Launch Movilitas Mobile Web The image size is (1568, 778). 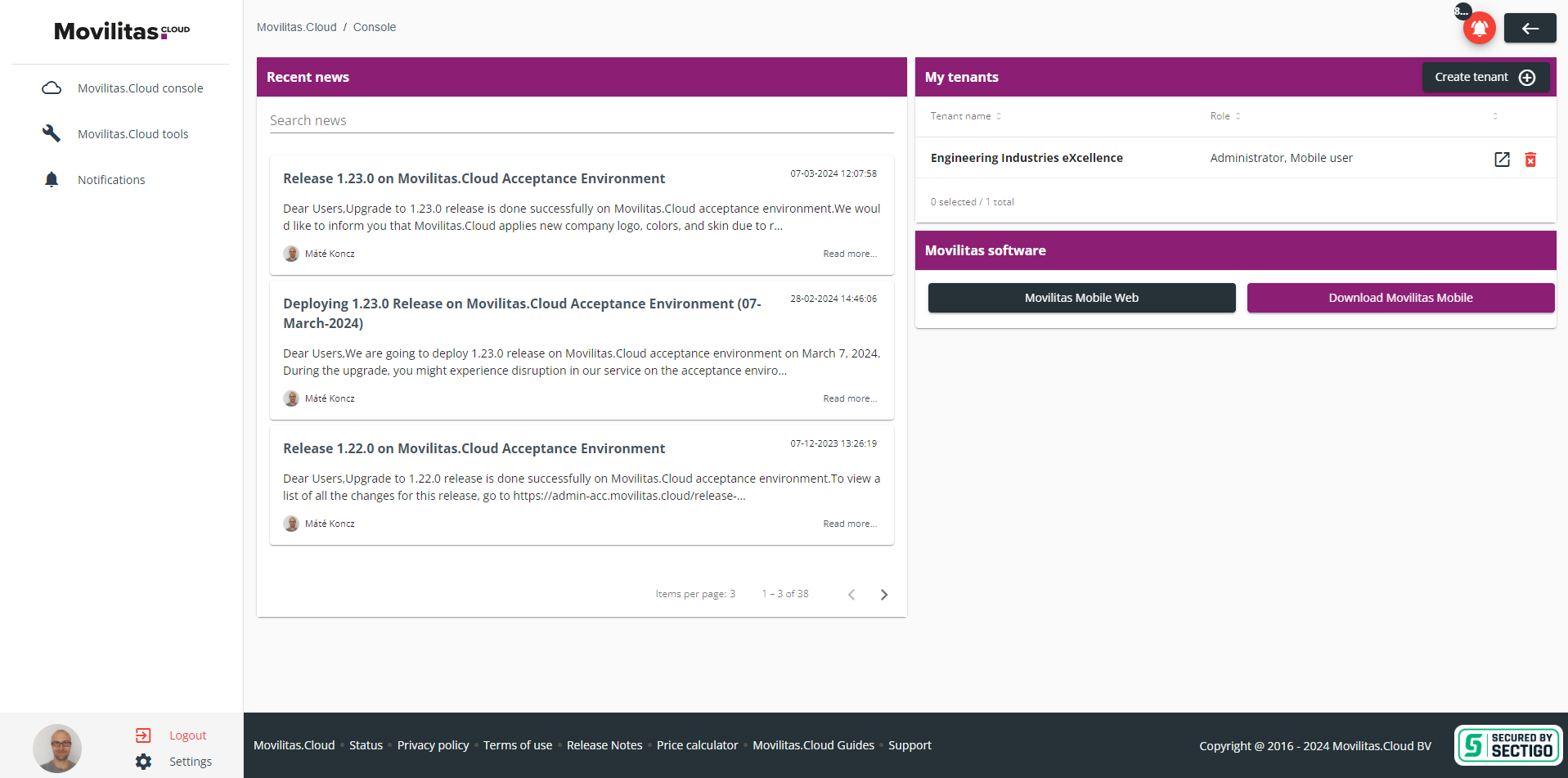point(1081,298)
